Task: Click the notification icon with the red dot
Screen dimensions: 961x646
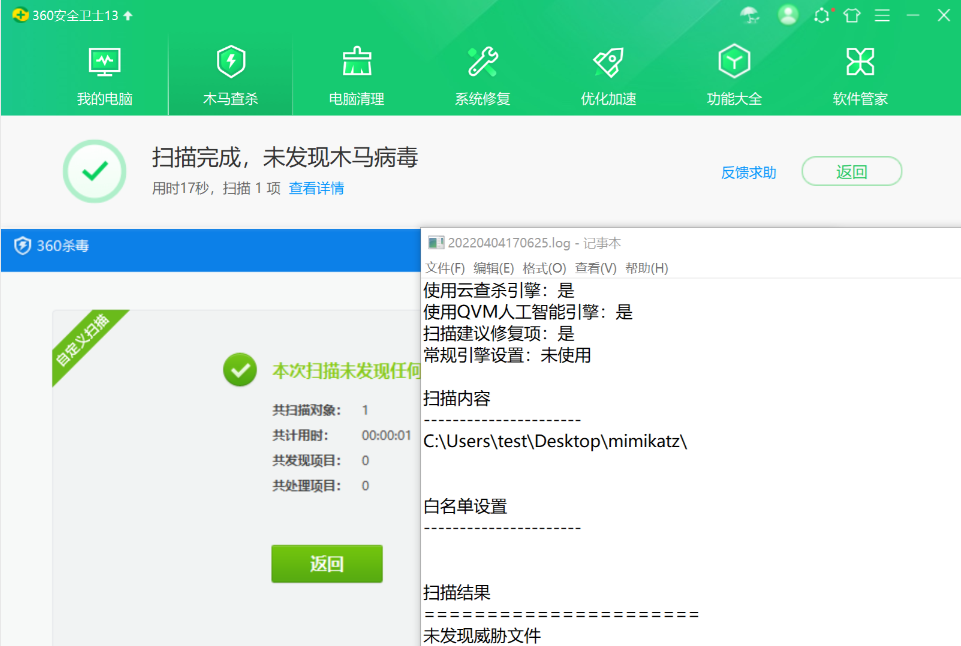Action: point(822,15)
